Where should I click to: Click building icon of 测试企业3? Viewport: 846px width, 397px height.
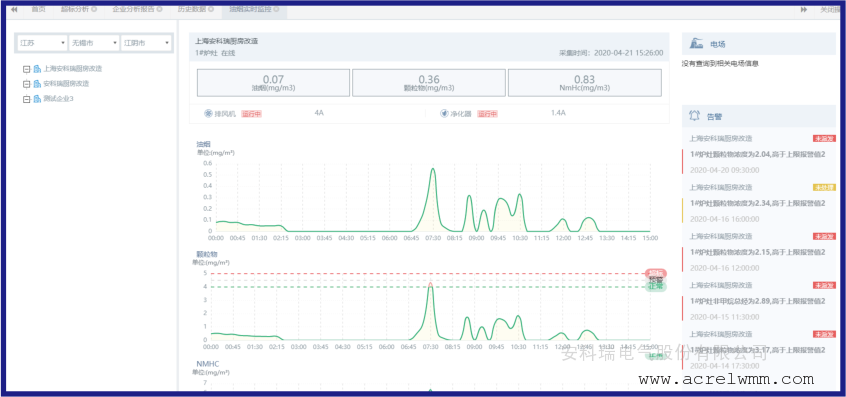coord(37,99)
